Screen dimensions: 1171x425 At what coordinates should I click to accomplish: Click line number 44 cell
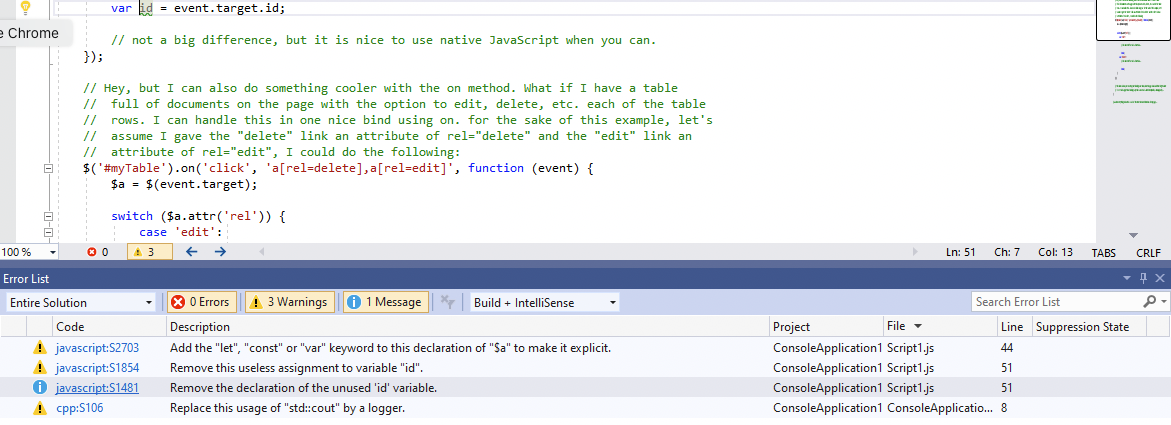coord(1006,347)
